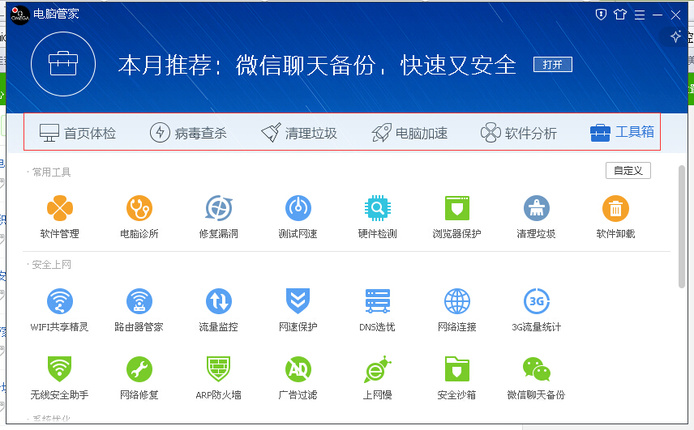Launch 电脑诊所 stethoscope tool
This screenshot has width=694, height=430.
tap(139, 216)
